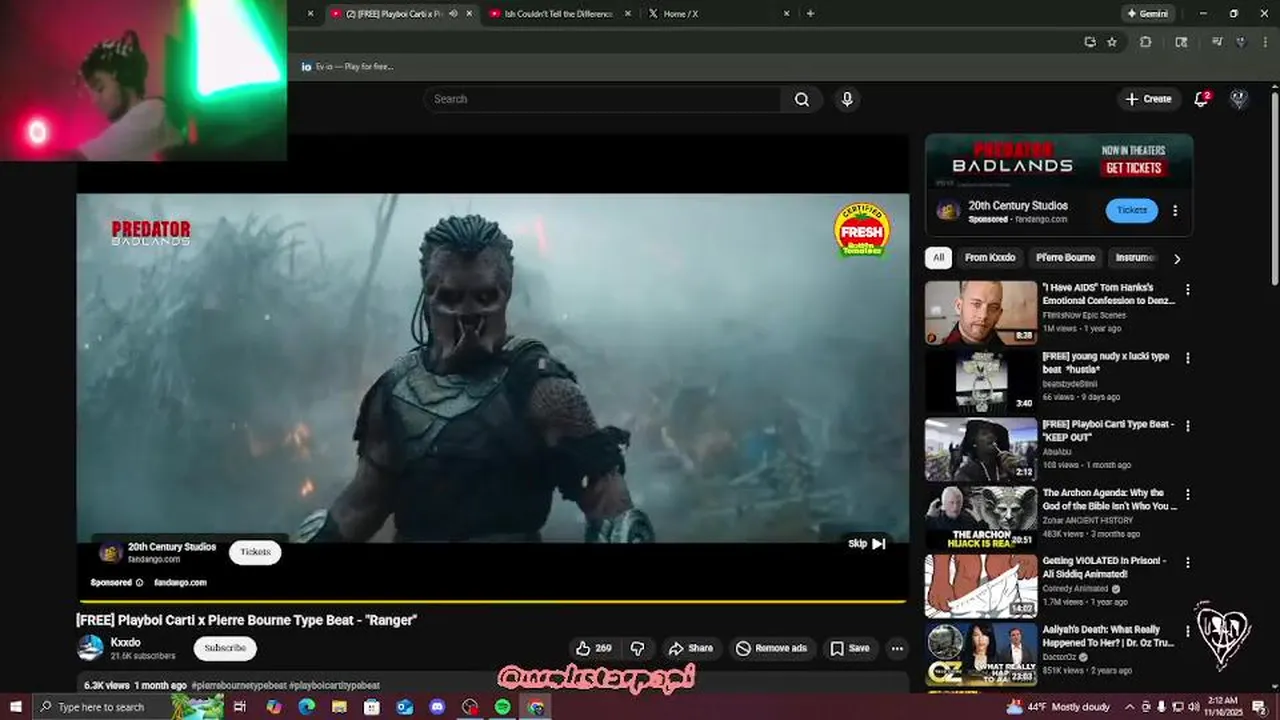This screenshot has width=1280, height=720.
Task: Open Chrome three-dot menu
Action: (1264, 42)
